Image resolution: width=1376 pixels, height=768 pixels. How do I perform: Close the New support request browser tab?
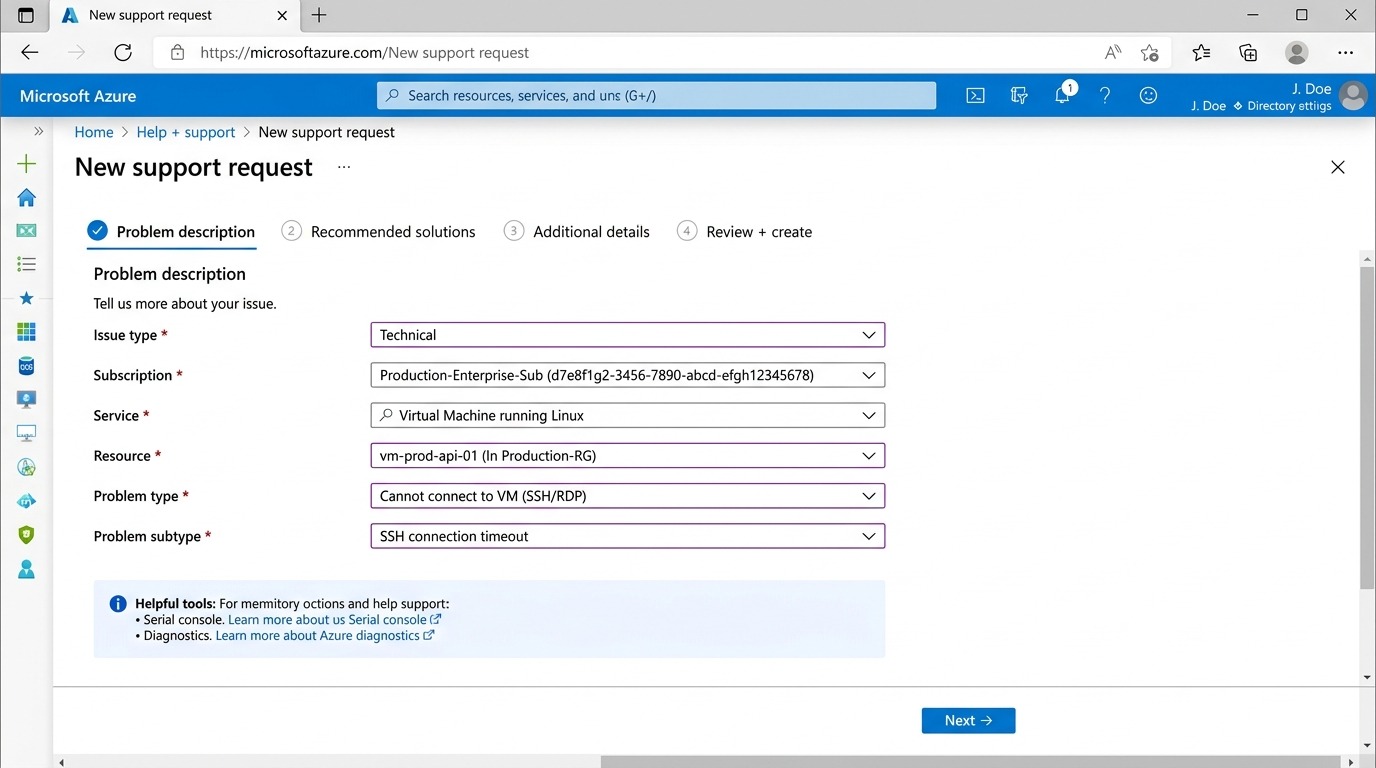point(283,15)
